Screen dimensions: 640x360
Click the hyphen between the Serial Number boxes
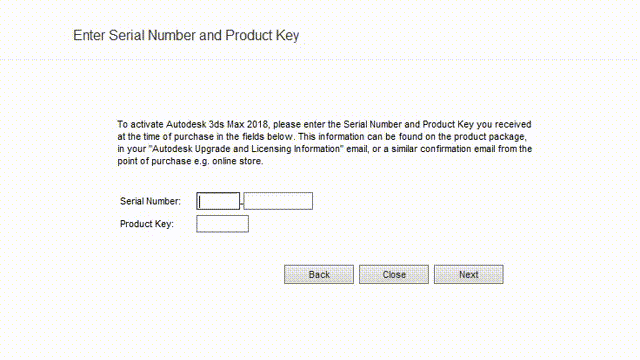click(242, 202)
